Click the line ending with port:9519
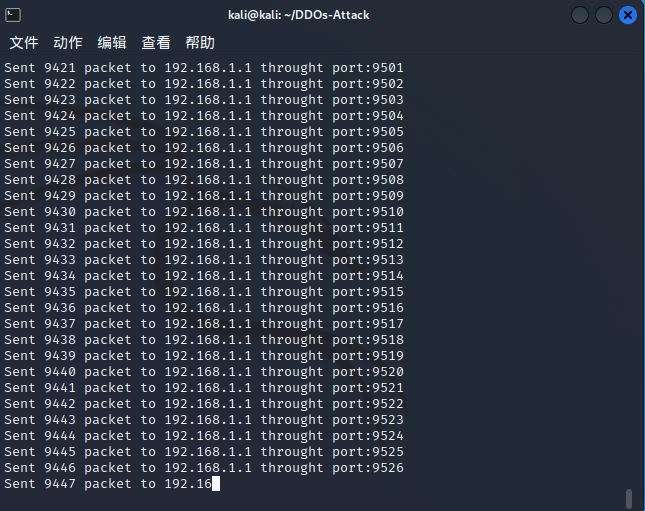The width and height of the screenshot is (645, 511). 204,356
